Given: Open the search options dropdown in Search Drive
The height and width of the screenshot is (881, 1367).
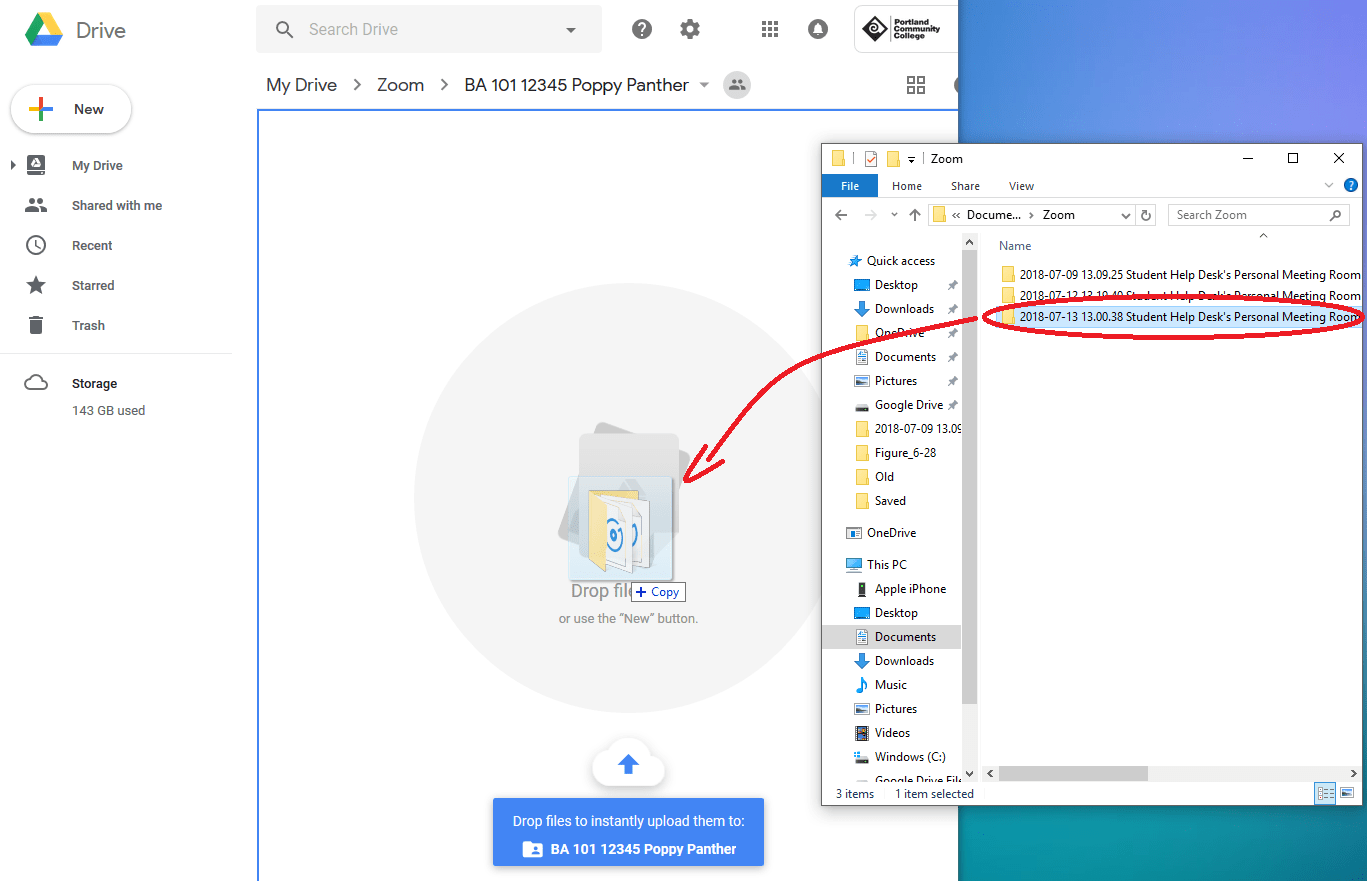Looking at the screenshot, I should 571,30.
